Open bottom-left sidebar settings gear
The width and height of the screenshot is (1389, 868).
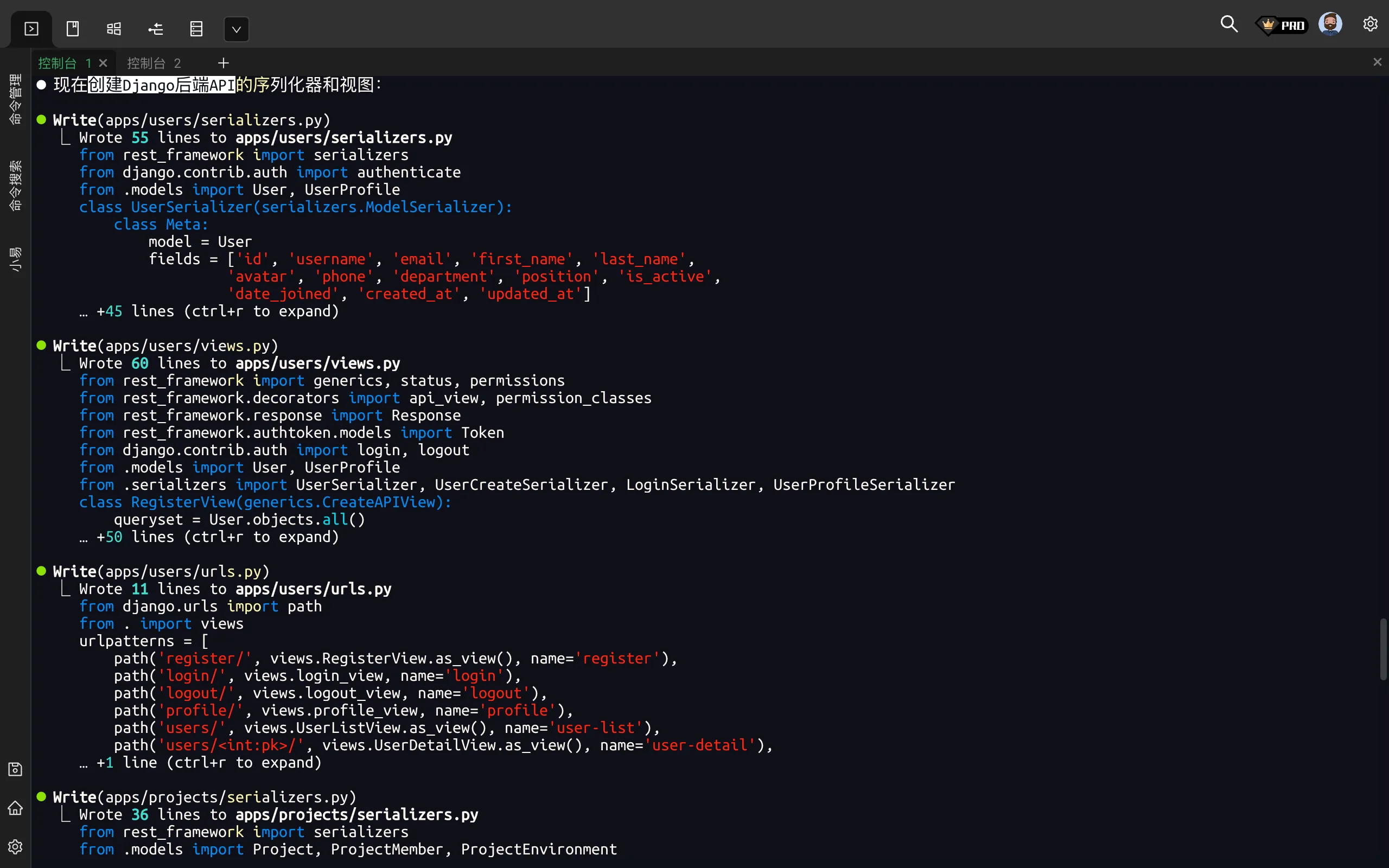point(16,847)
